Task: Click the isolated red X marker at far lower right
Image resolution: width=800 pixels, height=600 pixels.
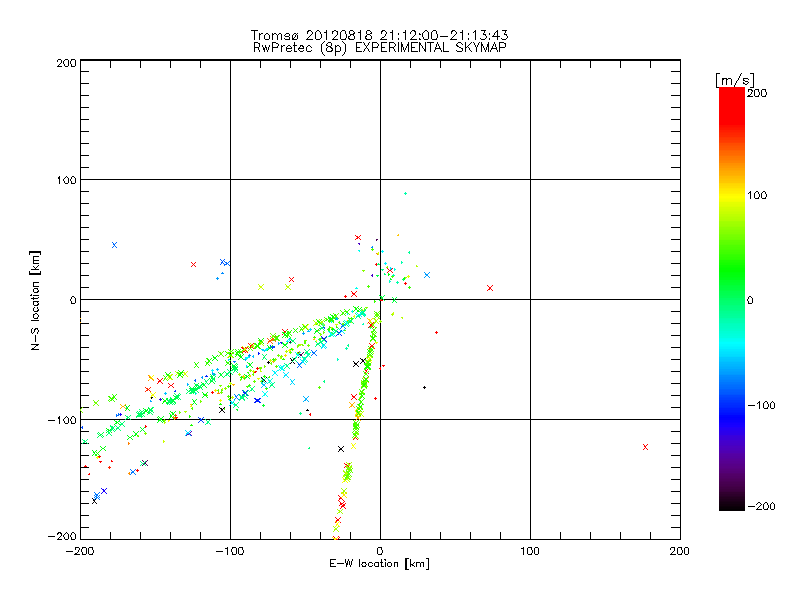Action: pyautogui.click(x=645, y=447)
